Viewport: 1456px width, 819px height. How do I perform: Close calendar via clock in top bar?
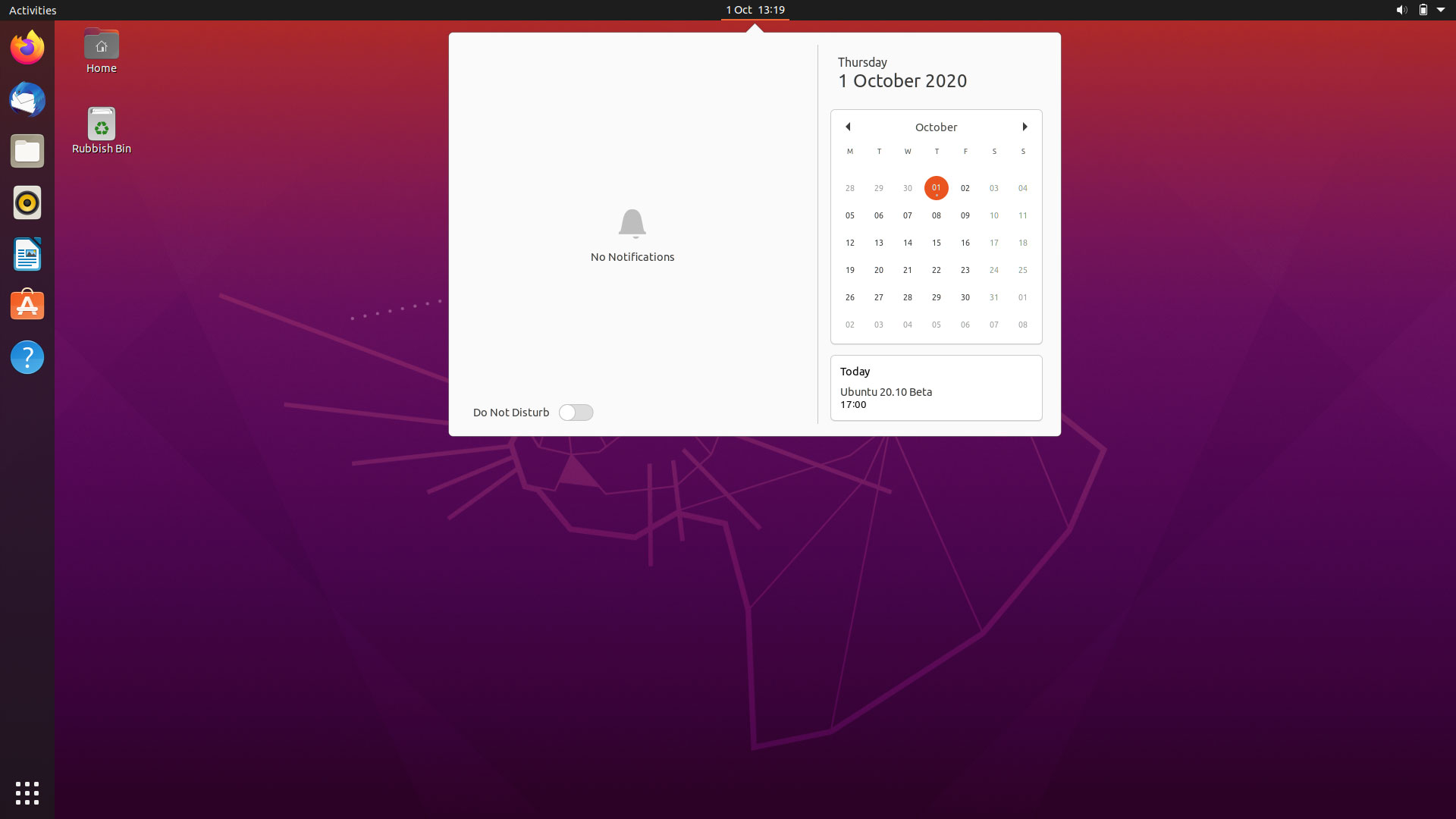[755, 10]
